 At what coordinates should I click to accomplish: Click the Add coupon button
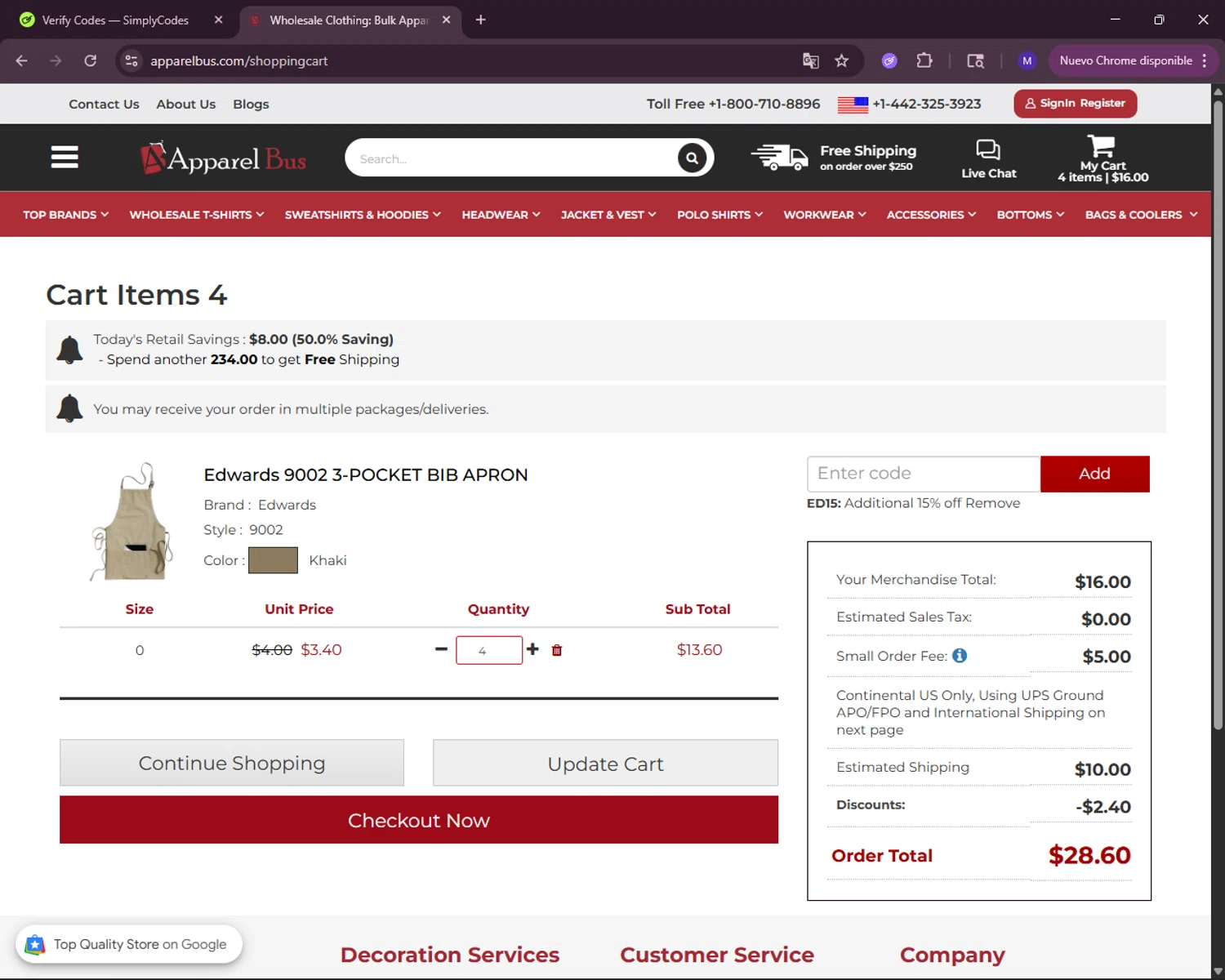[x=1094, y=474]
